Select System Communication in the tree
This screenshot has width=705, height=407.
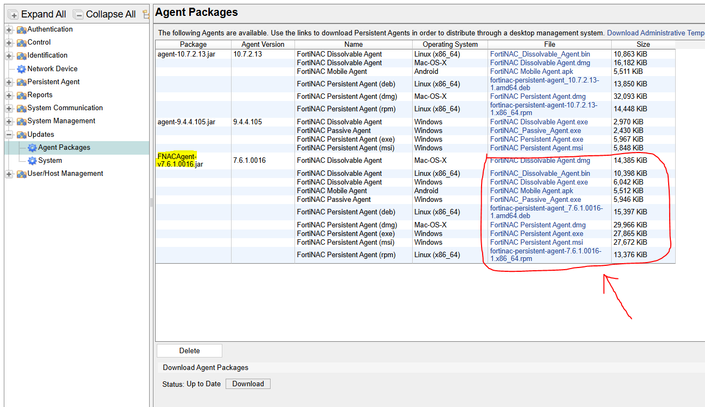coord(64,108)
